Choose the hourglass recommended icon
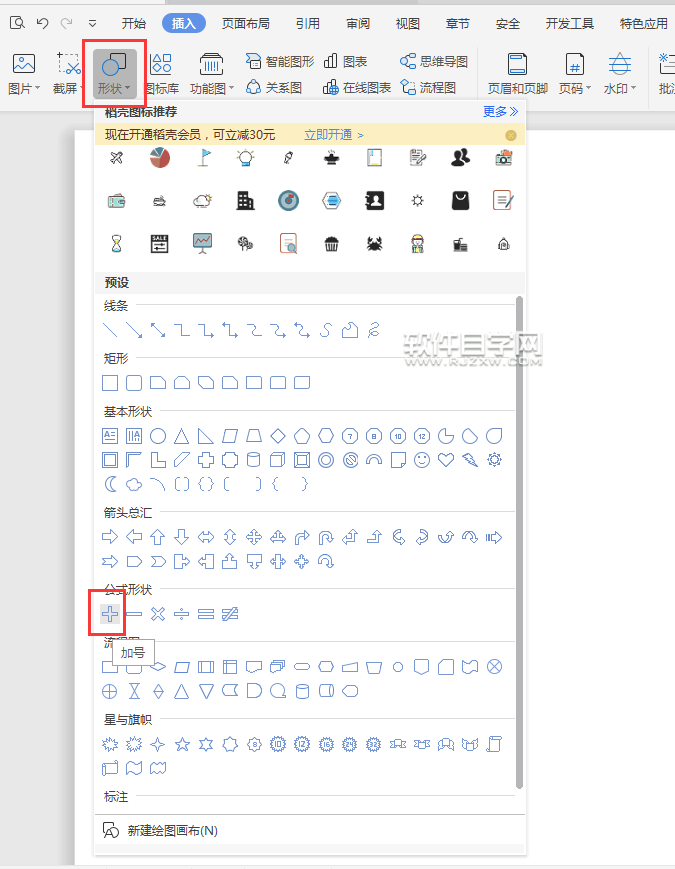The height and width of the screenshot is (869, 675). 116,243
